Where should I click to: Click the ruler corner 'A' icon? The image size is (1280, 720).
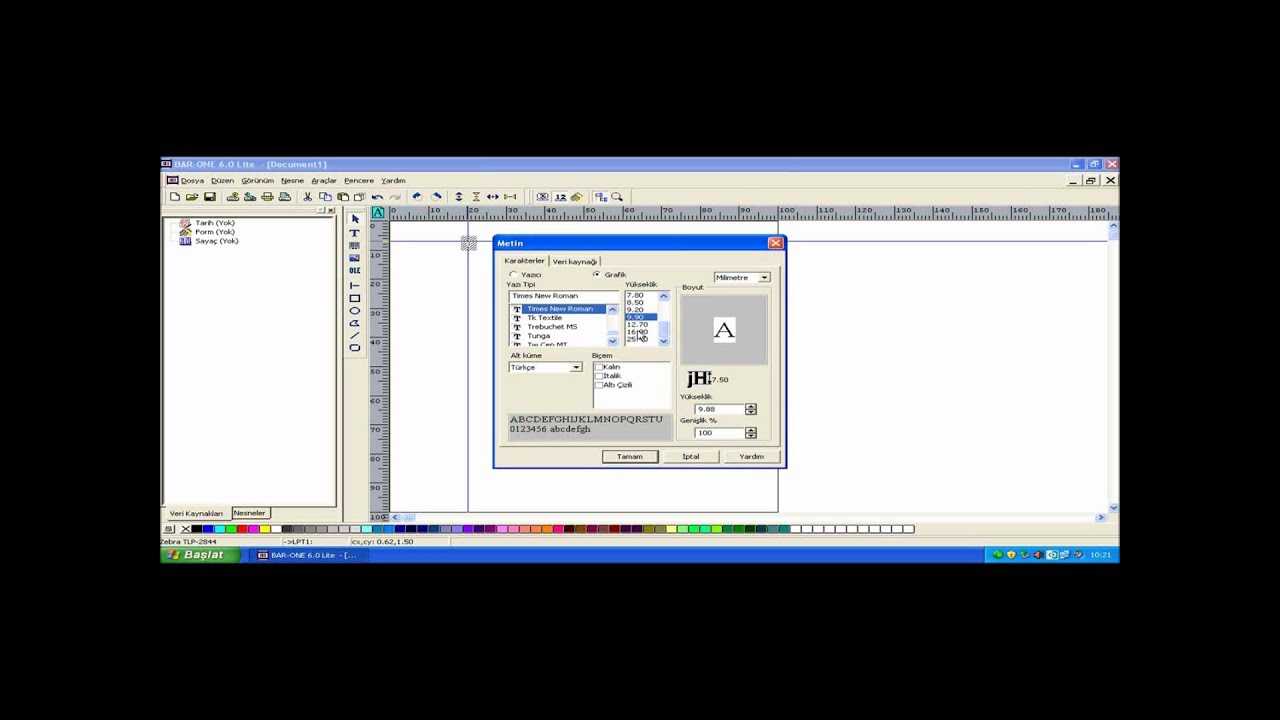coord(378,212)
